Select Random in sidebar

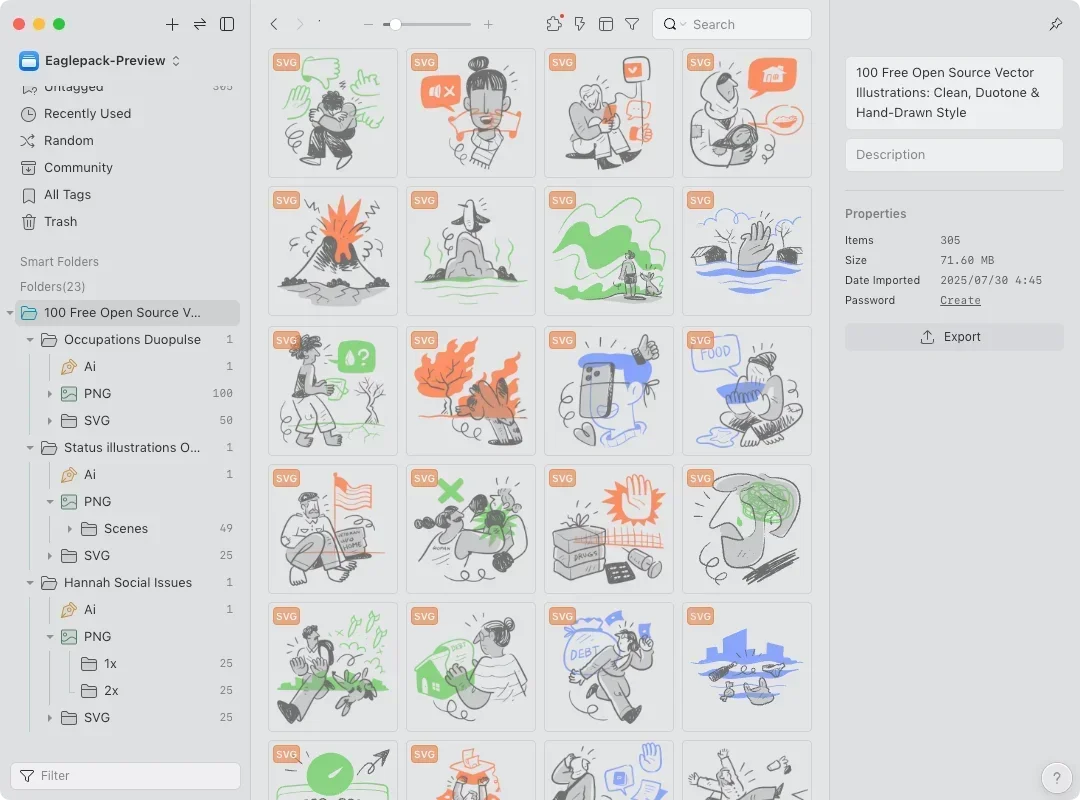(x=68, y=141)
